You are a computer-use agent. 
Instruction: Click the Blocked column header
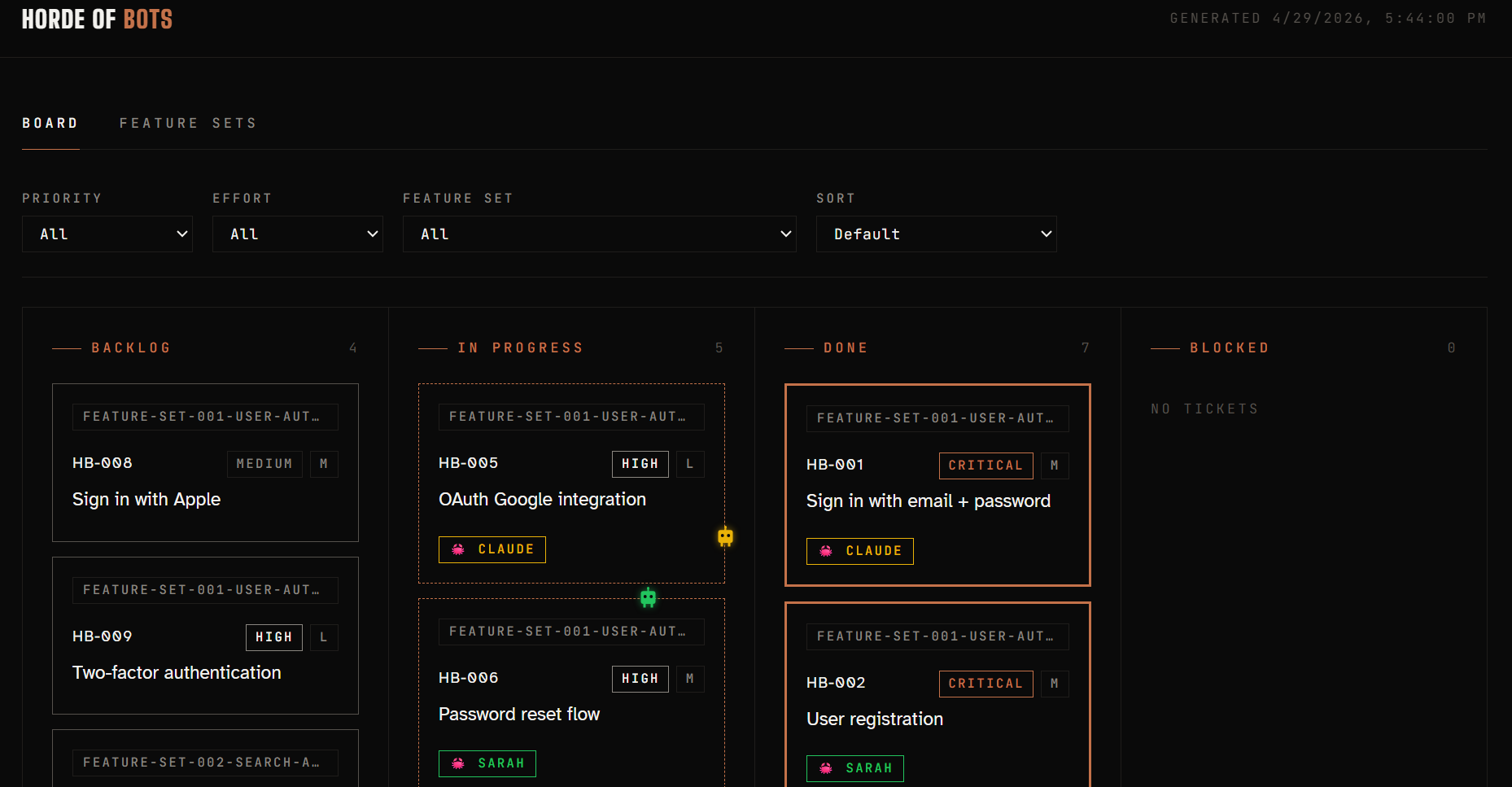click(1230, 348)
